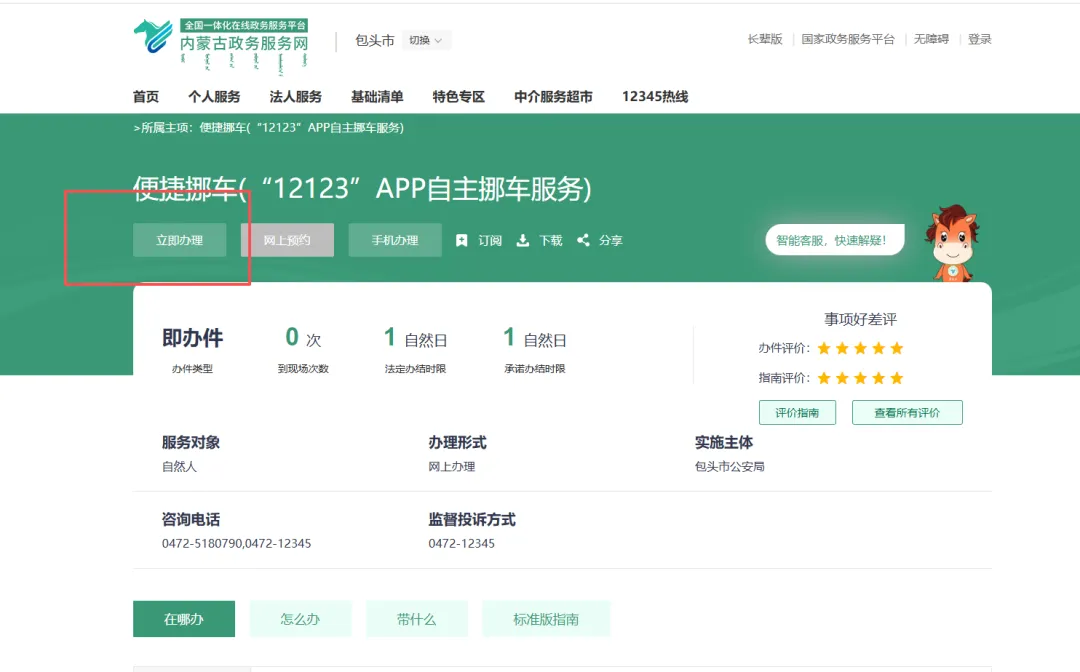
Task: Click the 评价指南 button
Action: point(797,412)
